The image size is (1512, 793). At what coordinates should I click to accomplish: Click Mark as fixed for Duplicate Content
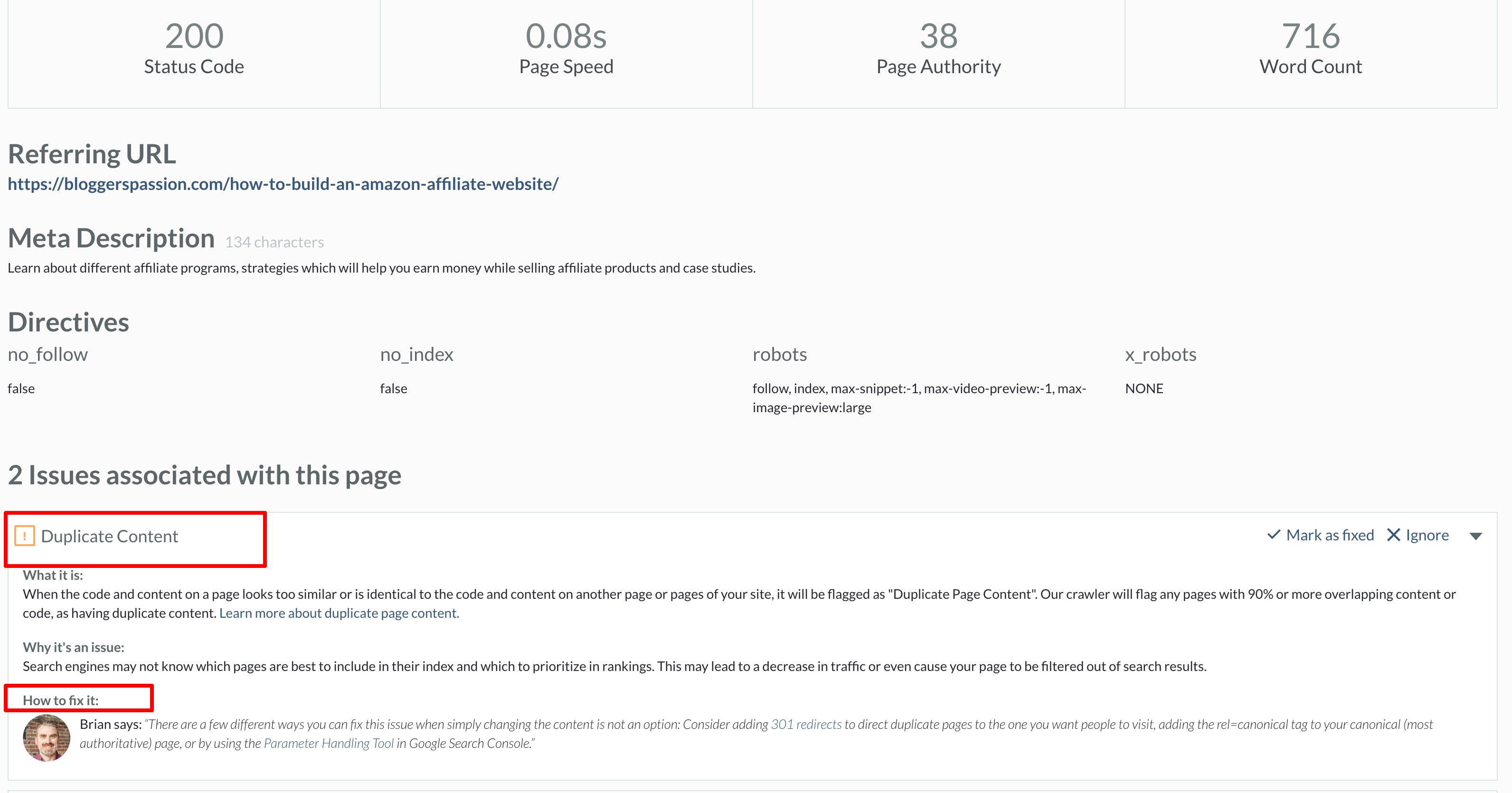pos(1330,535)
